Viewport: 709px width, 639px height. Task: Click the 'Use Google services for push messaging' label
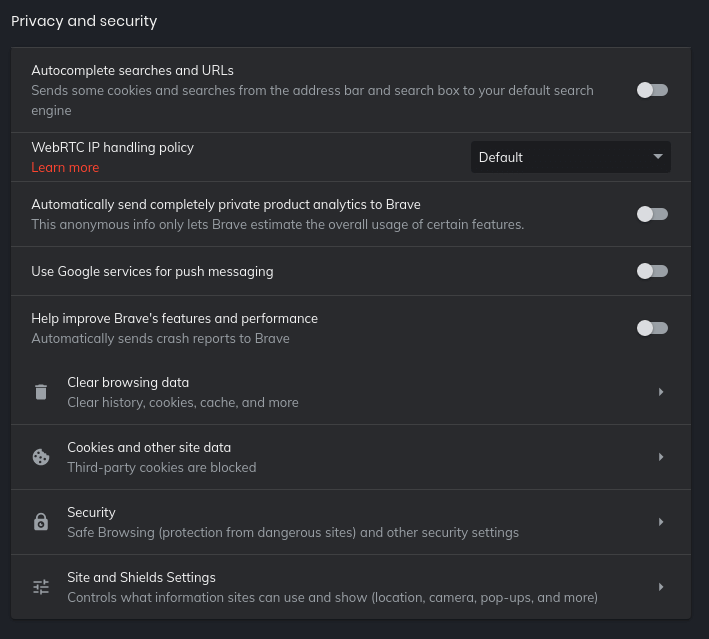(x=152, y=271)
